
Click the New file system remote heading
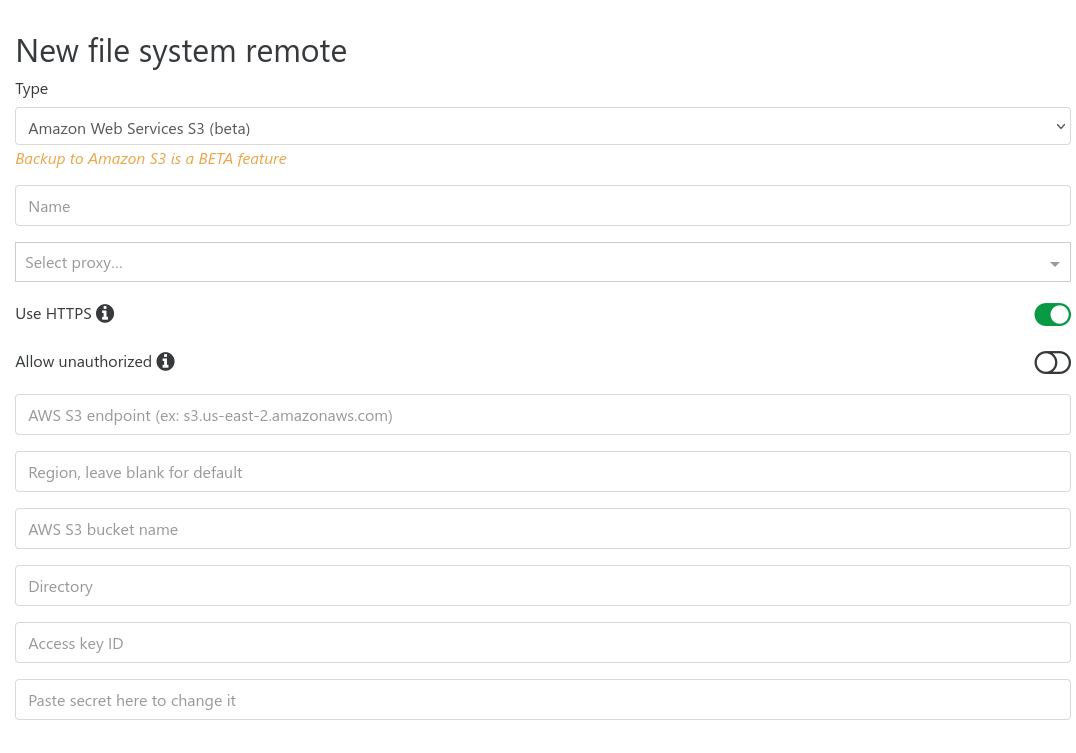[181, 51]
